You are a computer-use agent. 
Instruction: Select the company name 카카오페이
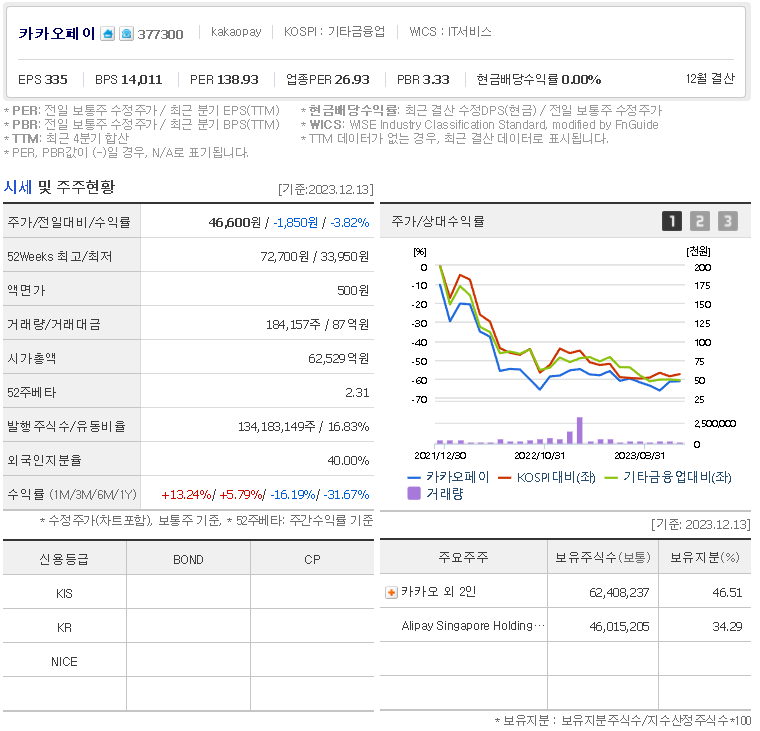(57, 33)
